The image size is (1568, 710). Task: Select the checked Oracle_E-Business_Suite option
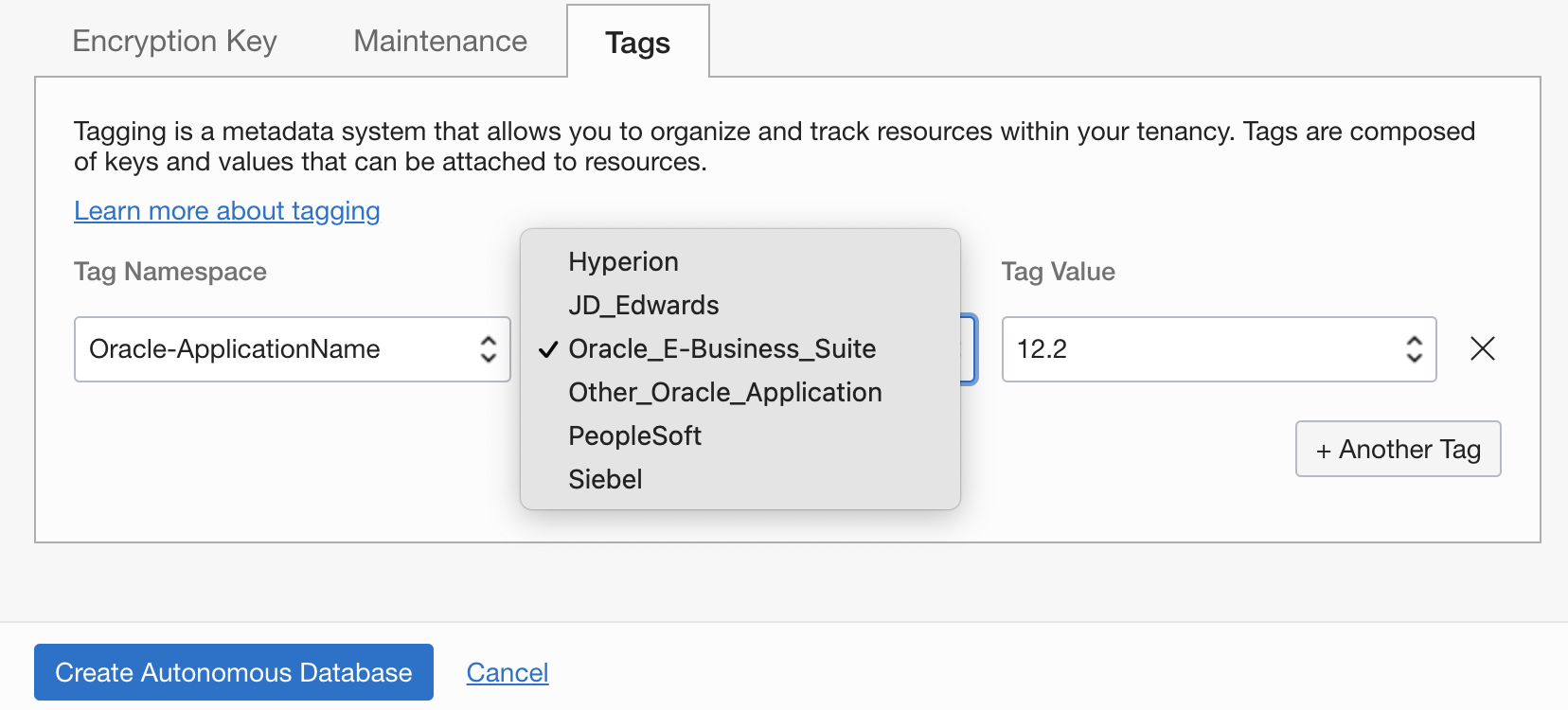(x=740, y=348)
